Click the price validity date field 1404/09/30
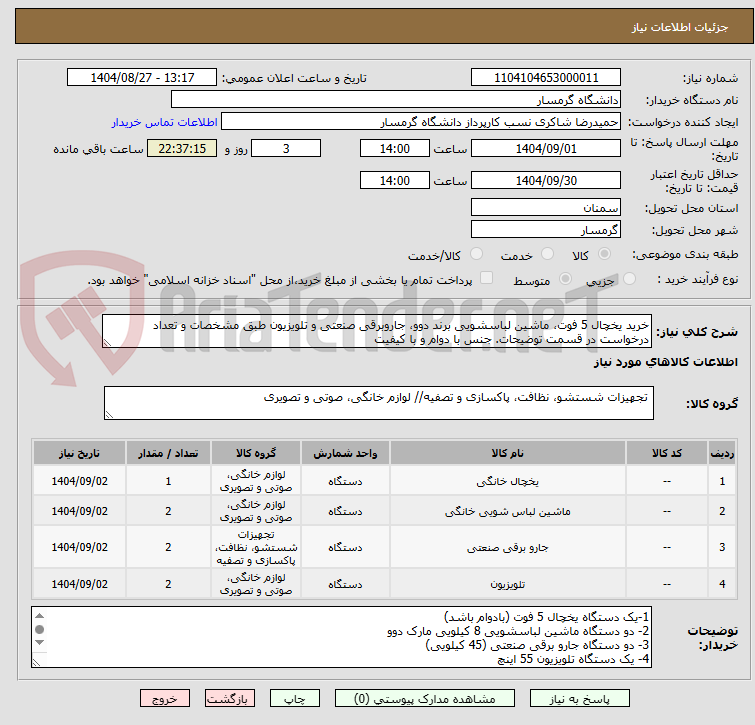Viewport: 755px width, 725px height. (546, 180)
